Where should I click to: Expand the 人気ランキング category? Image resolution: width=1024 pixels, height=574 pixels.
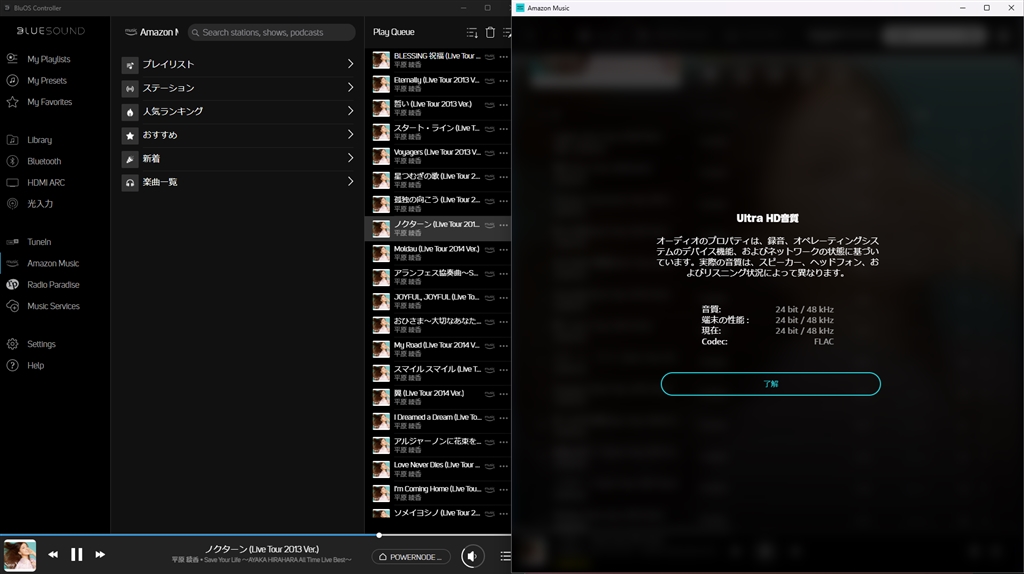click(x=238, y=111)
